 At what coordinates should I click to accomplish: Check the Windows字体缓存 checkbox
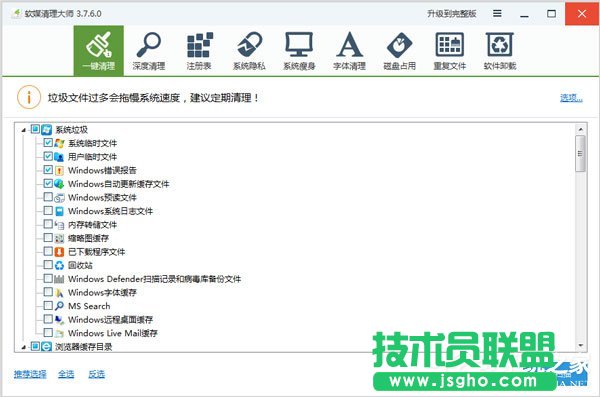(x=48, y=292)
